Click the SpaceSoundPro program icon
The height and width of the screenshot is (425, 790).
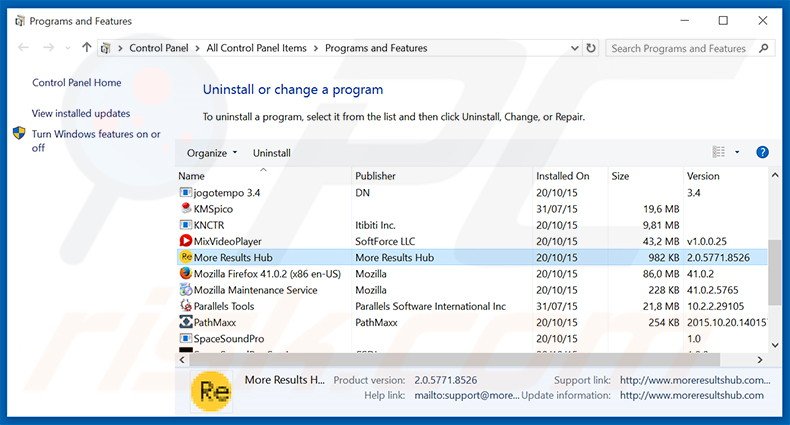tap(186, 338)
